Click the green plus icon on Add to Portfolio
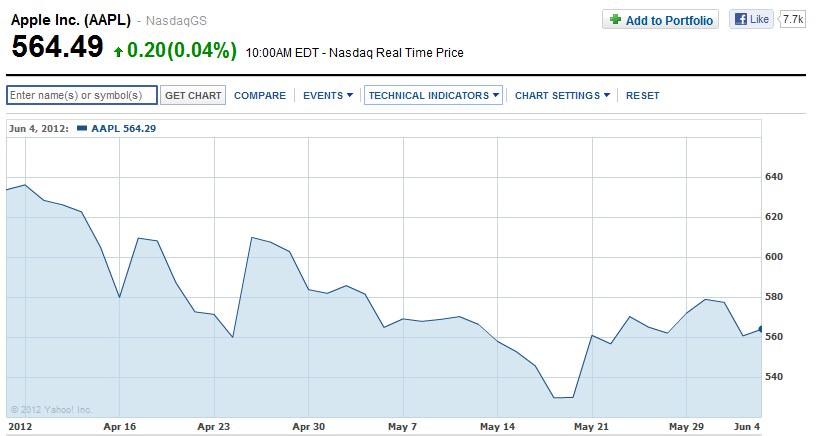 [615, 19]
